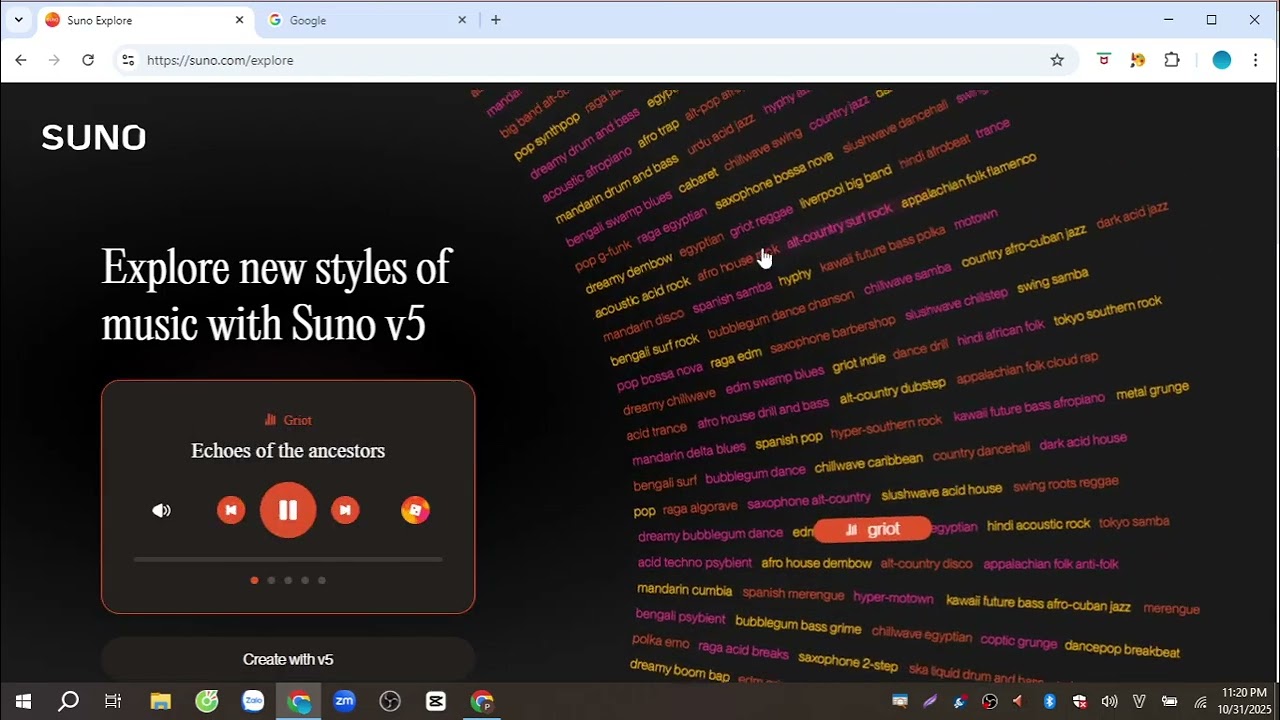Click the address bar URL field

[590, 60]
